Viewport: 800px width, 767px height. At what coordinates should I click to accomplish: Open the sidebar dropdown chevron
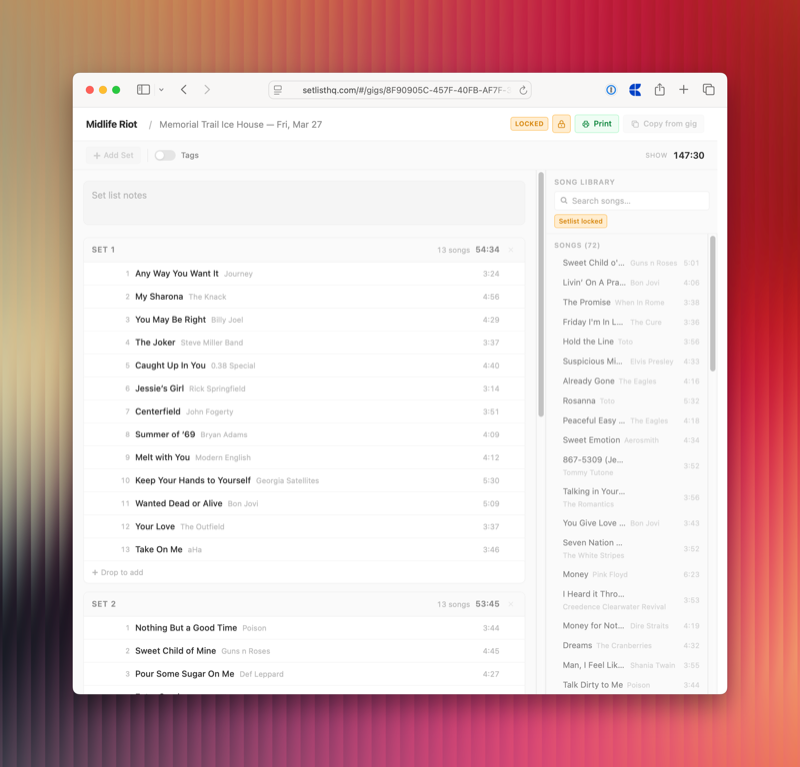click(x=161, y=90)
